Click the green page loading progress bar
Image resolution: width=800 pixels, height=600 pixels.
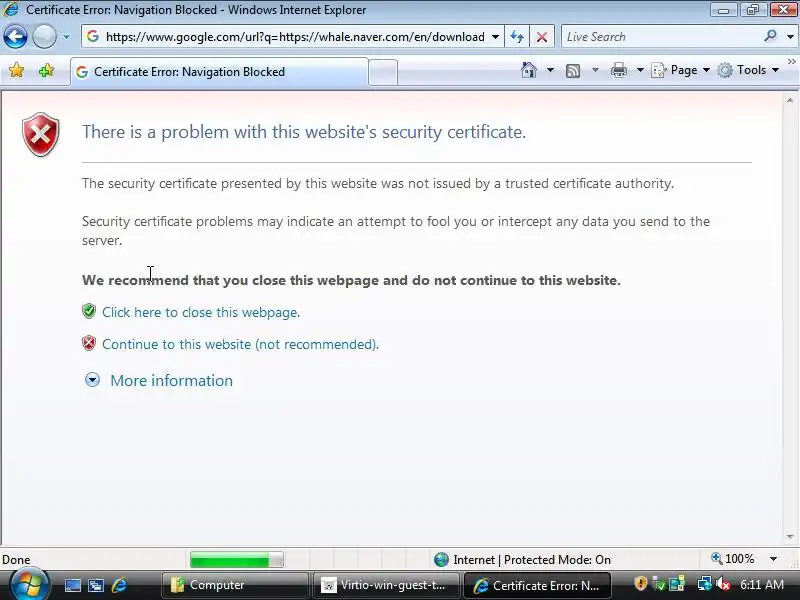point(236,560)
